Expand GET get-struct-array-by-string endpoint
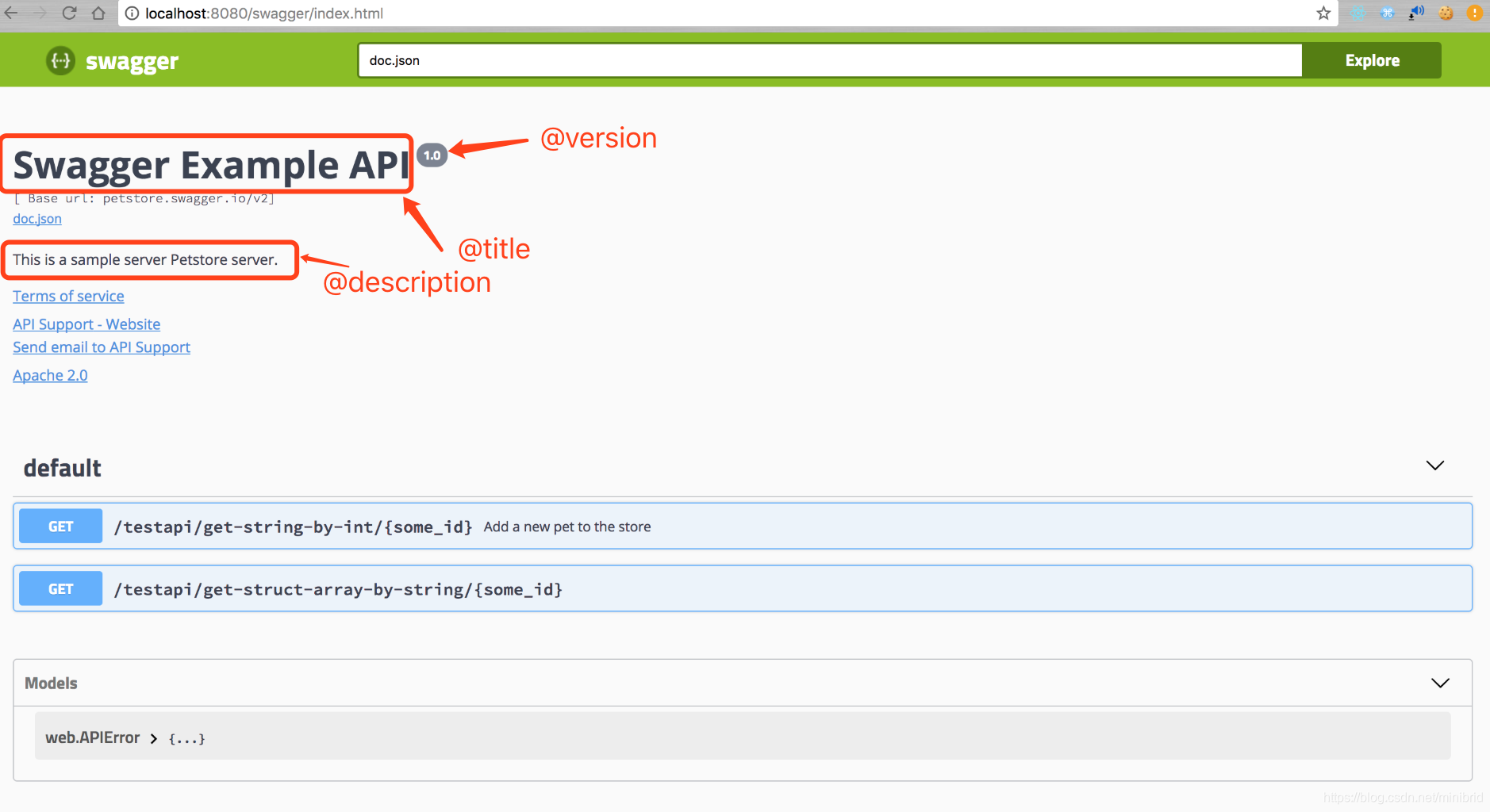 click(x=743, y=588)
